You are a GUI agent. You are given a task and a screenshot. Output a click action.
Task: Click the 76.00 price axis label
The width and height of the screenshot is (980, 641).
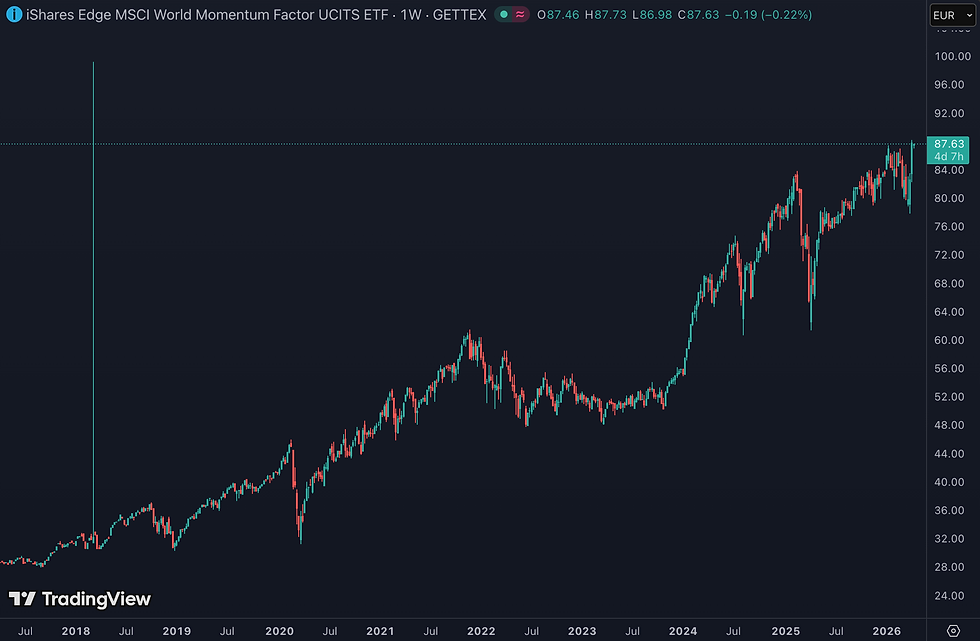coord(949,226)
